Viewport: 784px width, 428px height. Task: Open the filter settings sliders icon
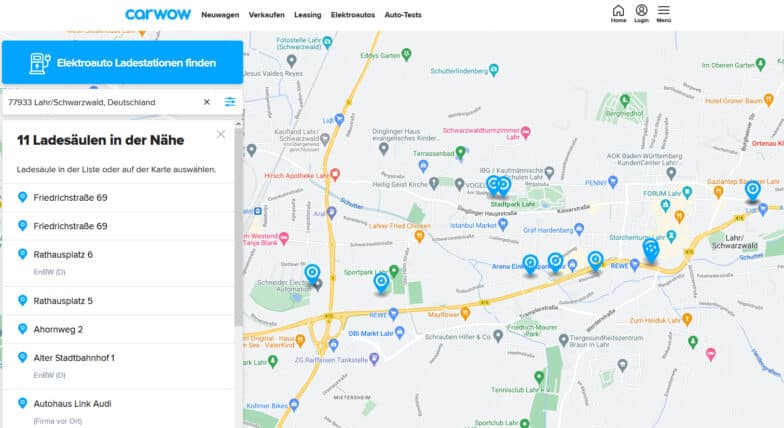230,102
